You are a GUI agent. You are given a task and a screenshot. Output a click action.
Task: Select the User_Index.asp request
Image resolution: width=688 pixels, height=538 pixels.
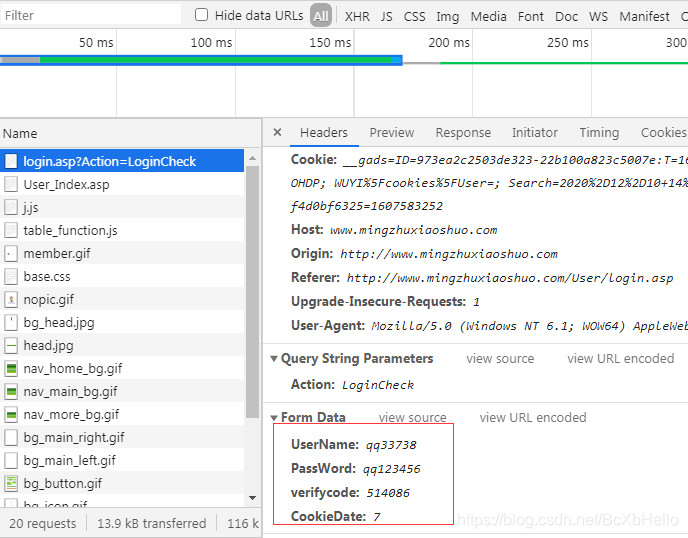(x=122, y=185)
